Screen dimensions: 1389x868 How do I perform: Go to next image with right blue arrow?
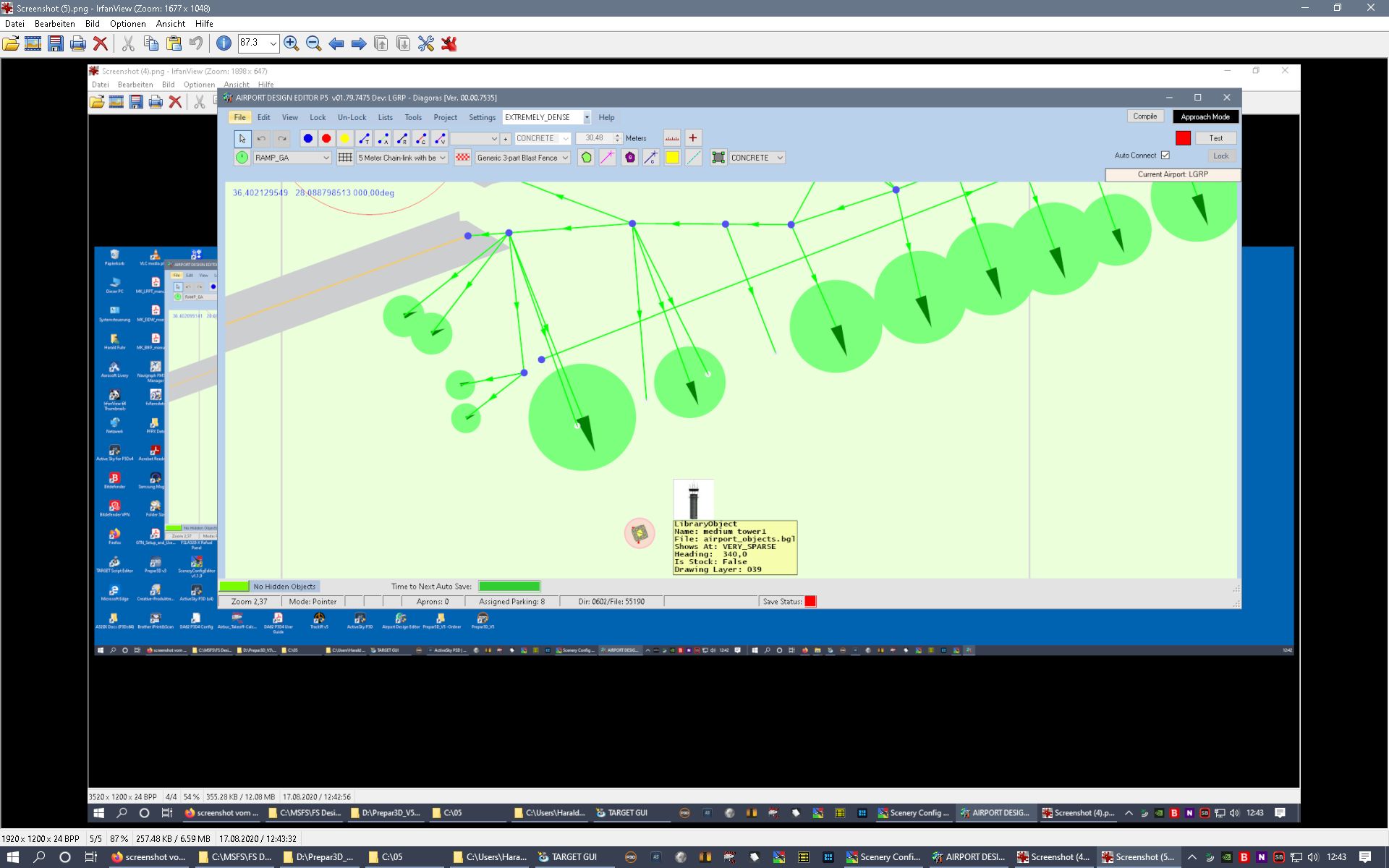coord(359,43)
